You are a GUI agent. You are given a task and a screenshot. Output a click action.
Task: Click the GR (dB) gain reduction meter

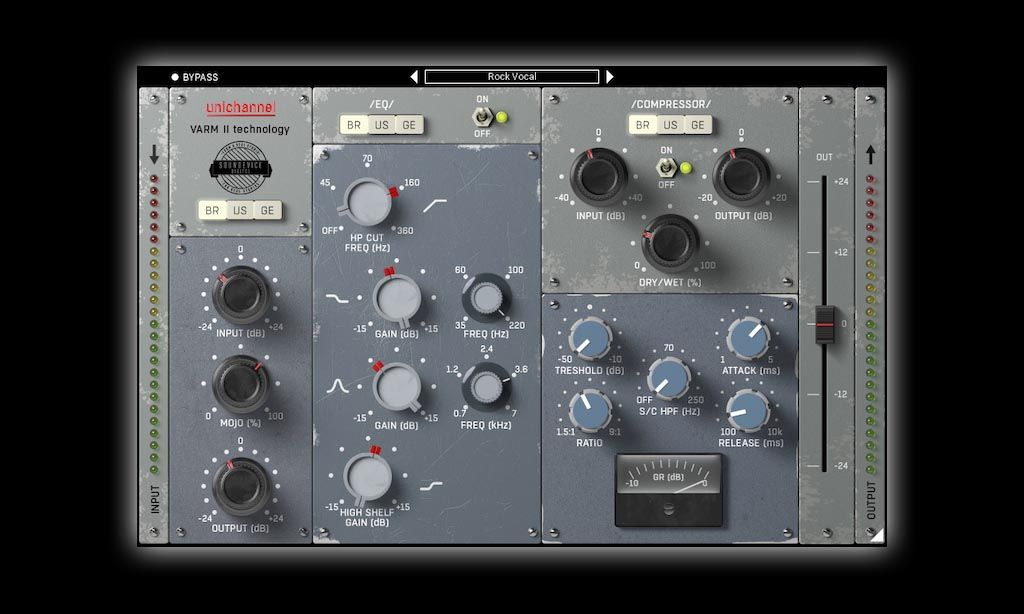pos(669,490)
